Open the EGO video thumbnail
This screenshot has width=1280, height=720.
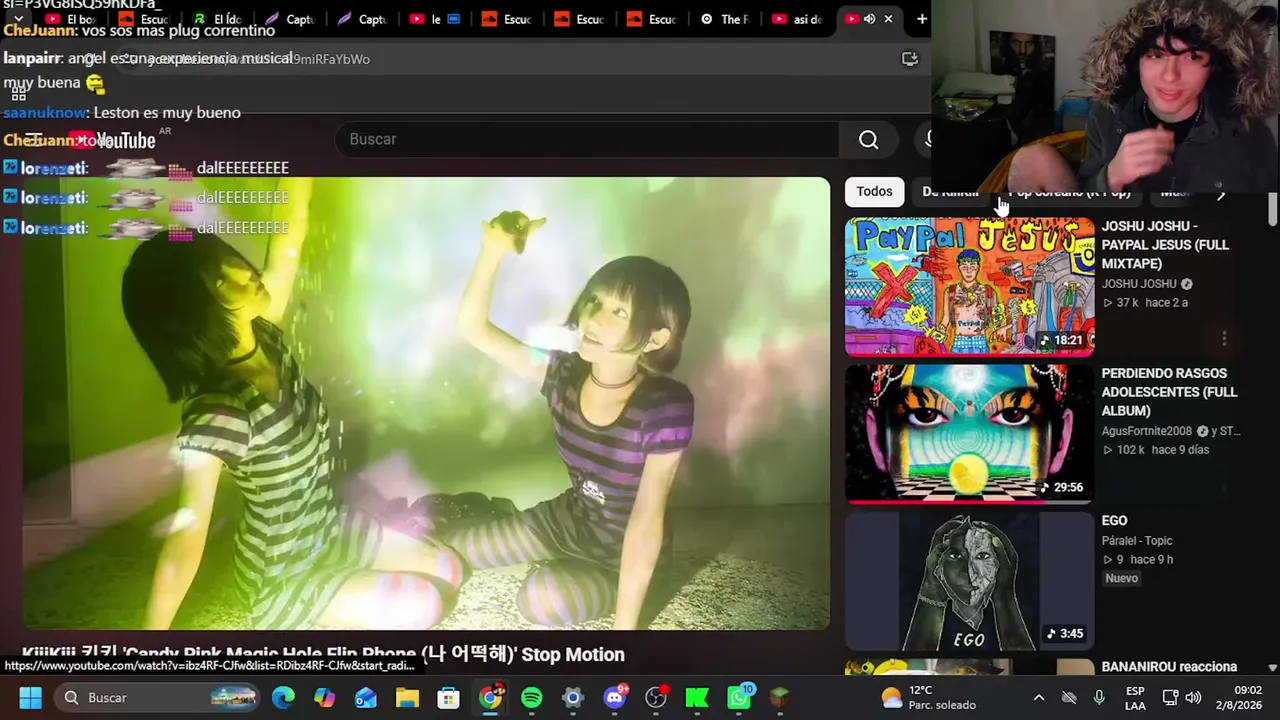pos(969,581)
